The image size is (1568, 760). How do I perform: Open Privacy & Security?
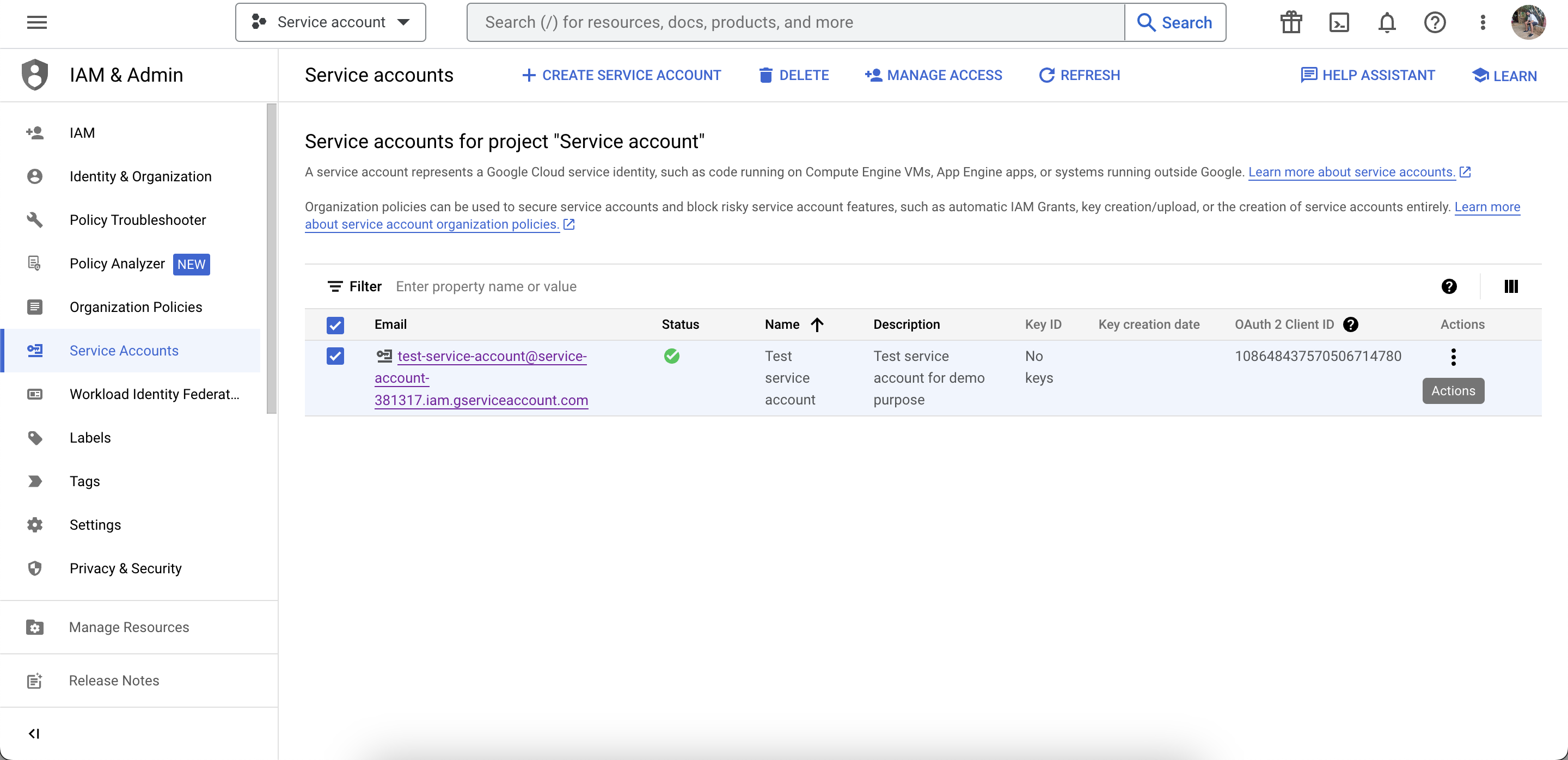[130, 568]
